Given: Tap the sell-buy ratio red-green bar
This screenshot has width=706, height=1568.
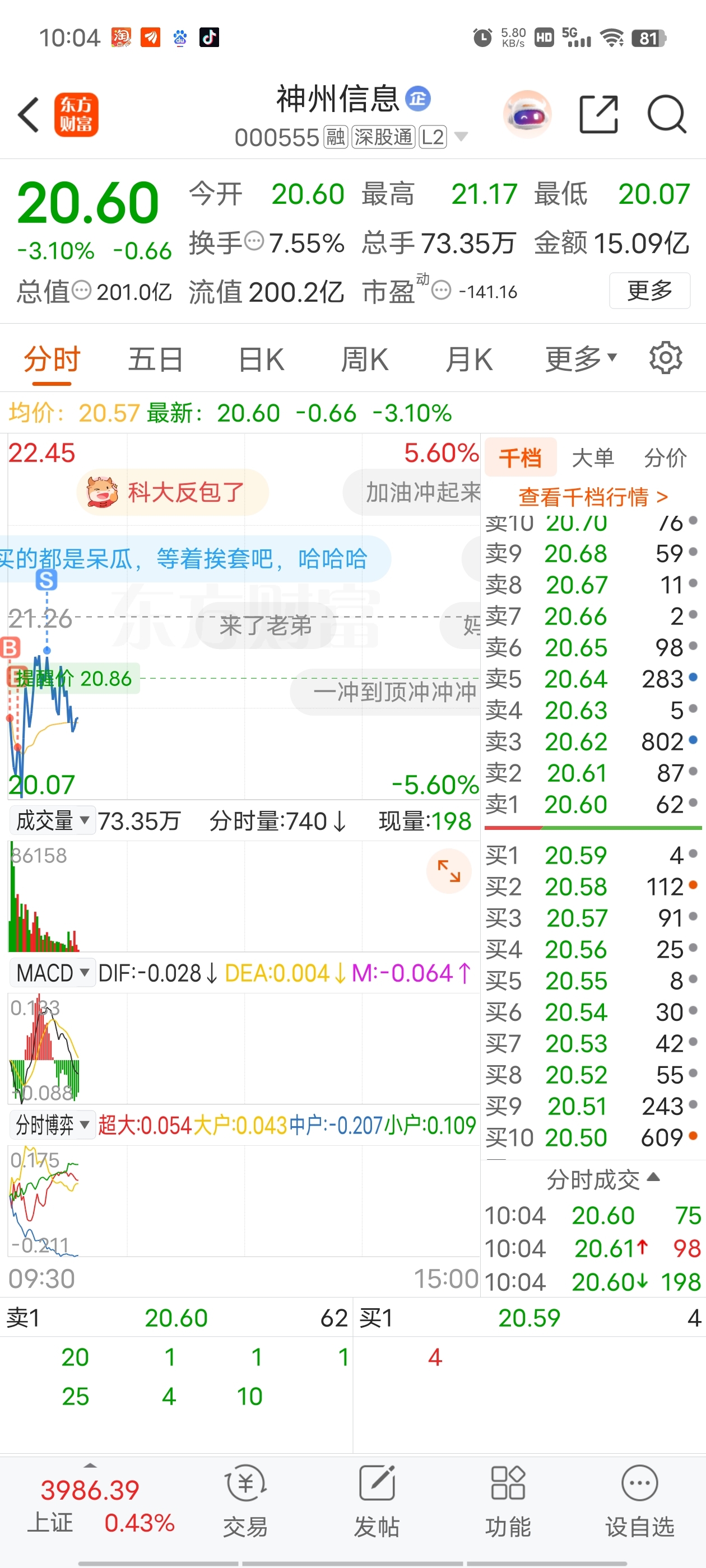Looking at the screenshot, I should pos(593,828).
